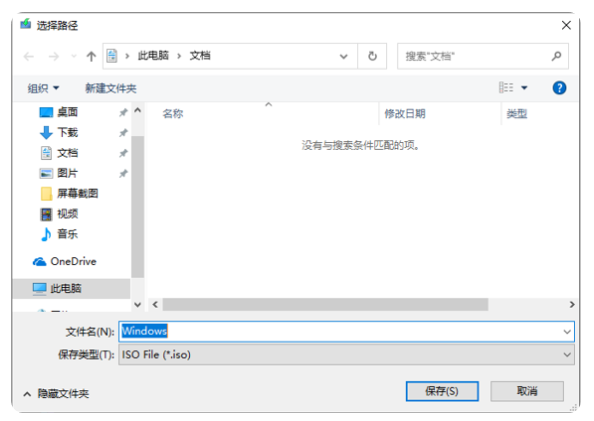Viewport: 594px width, 421px height.
Task: Open the 组织 menu
Action: click(x=43, y=88)
